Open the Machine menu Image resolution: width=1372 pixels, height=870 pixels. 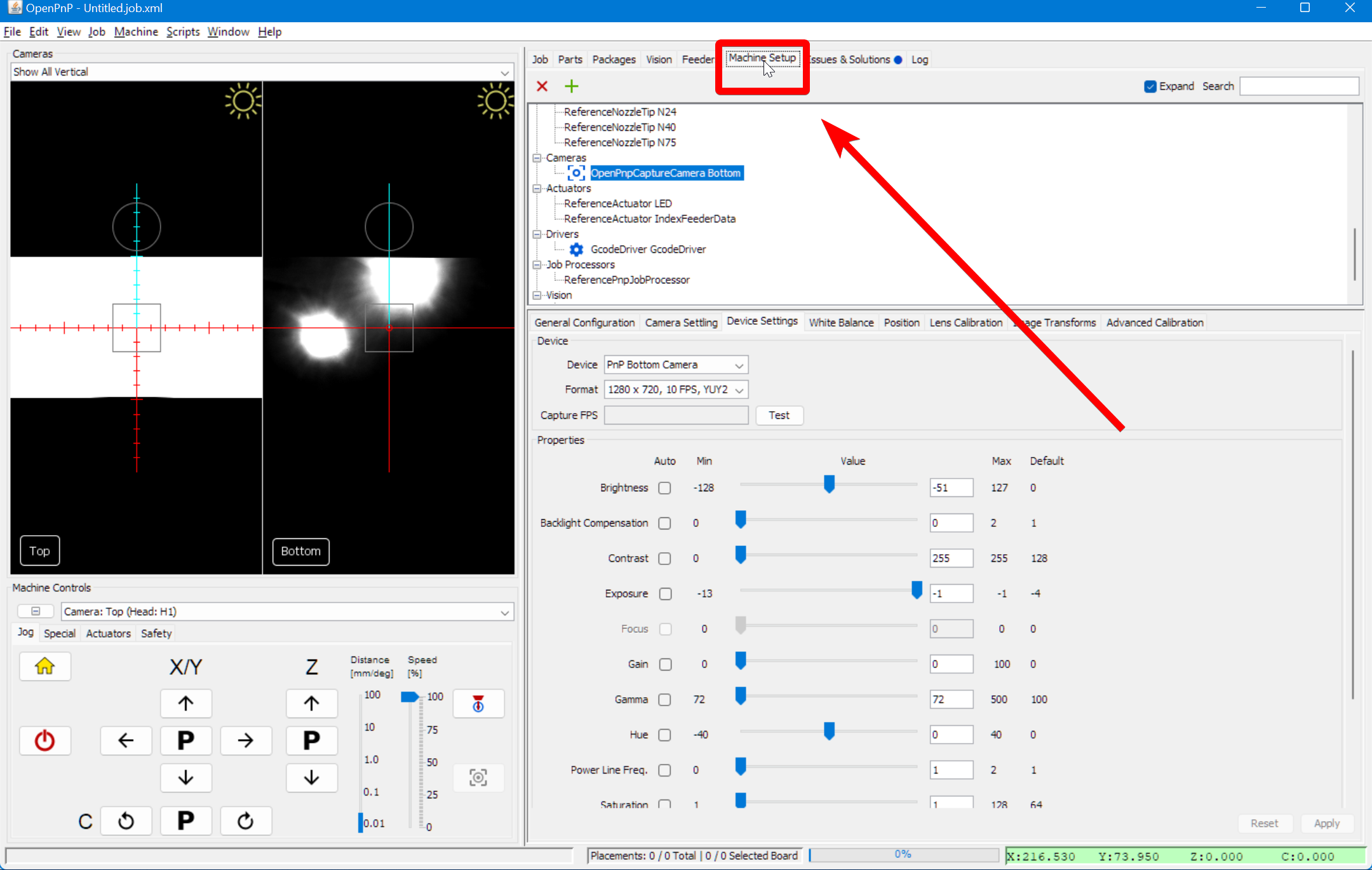[x=135, y=32]
